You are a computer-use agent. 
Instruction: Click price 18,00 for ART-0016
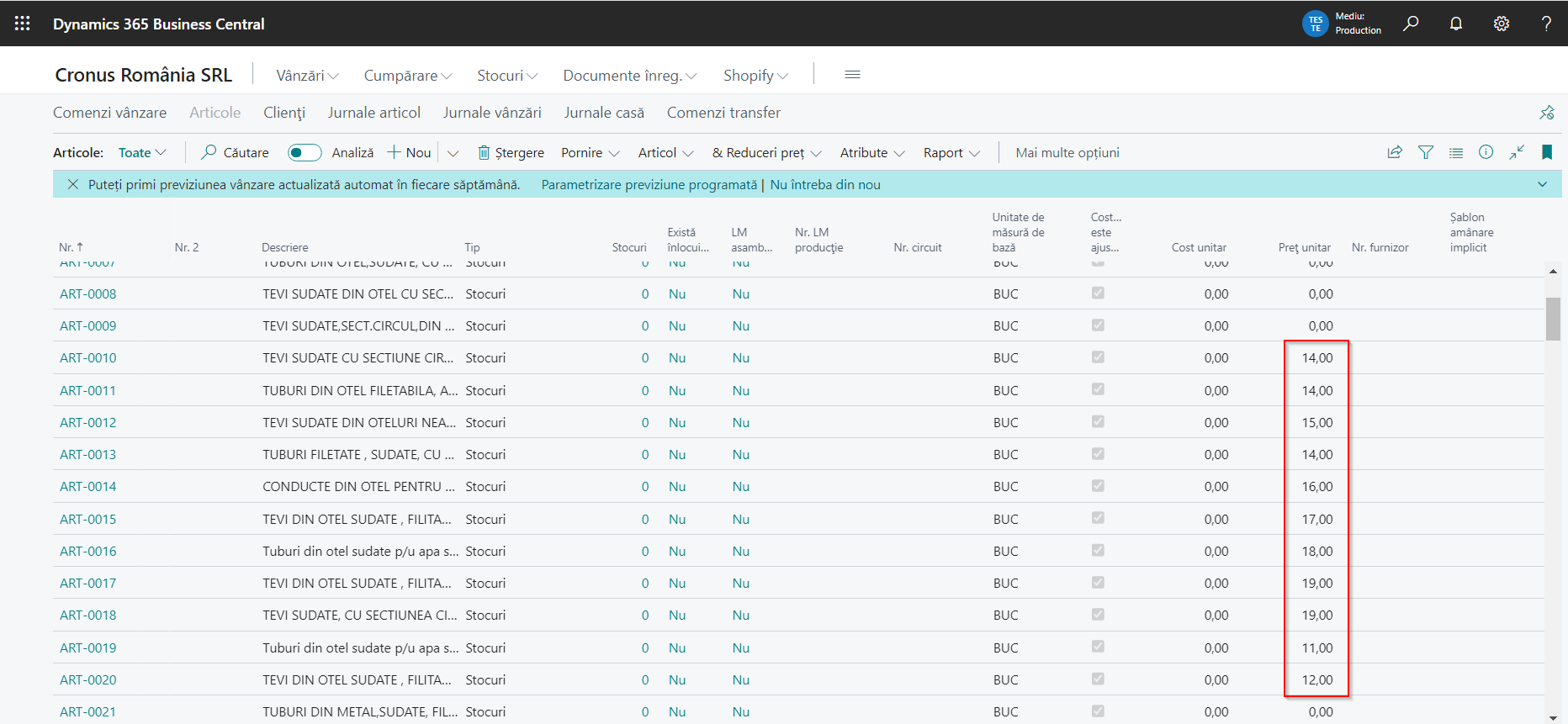[x=1317, y=551]
